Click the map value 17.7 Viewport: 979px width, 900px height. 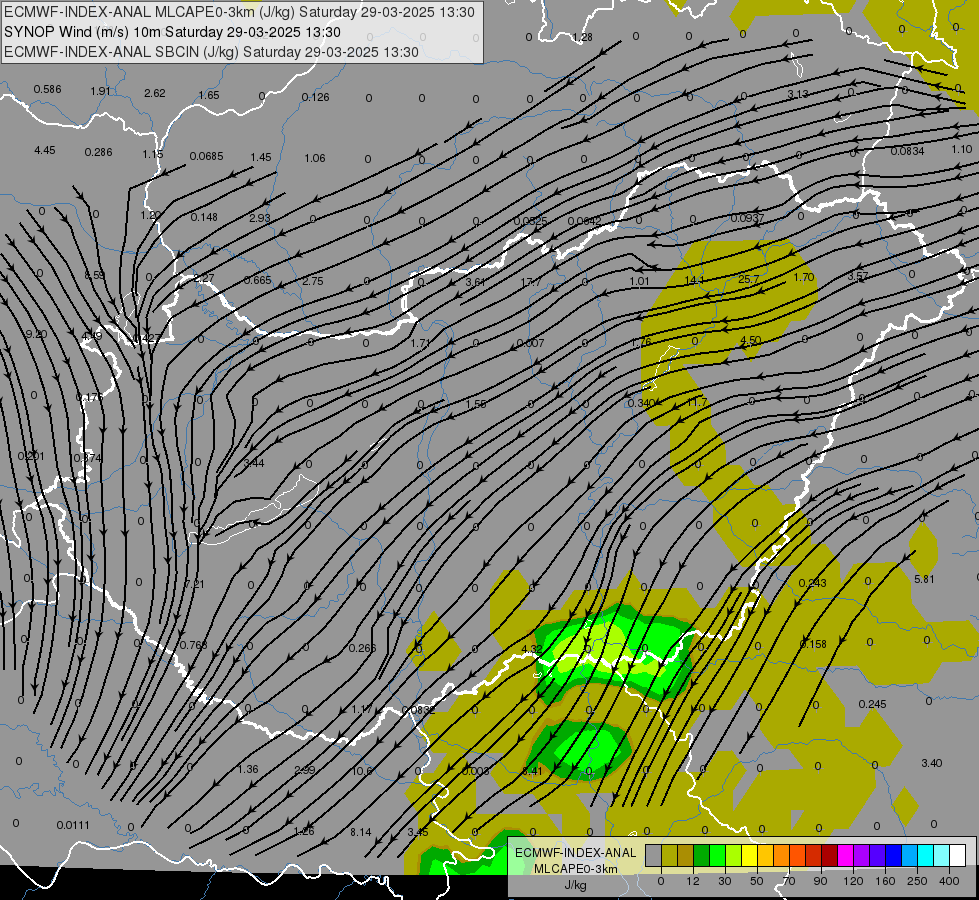531,282
